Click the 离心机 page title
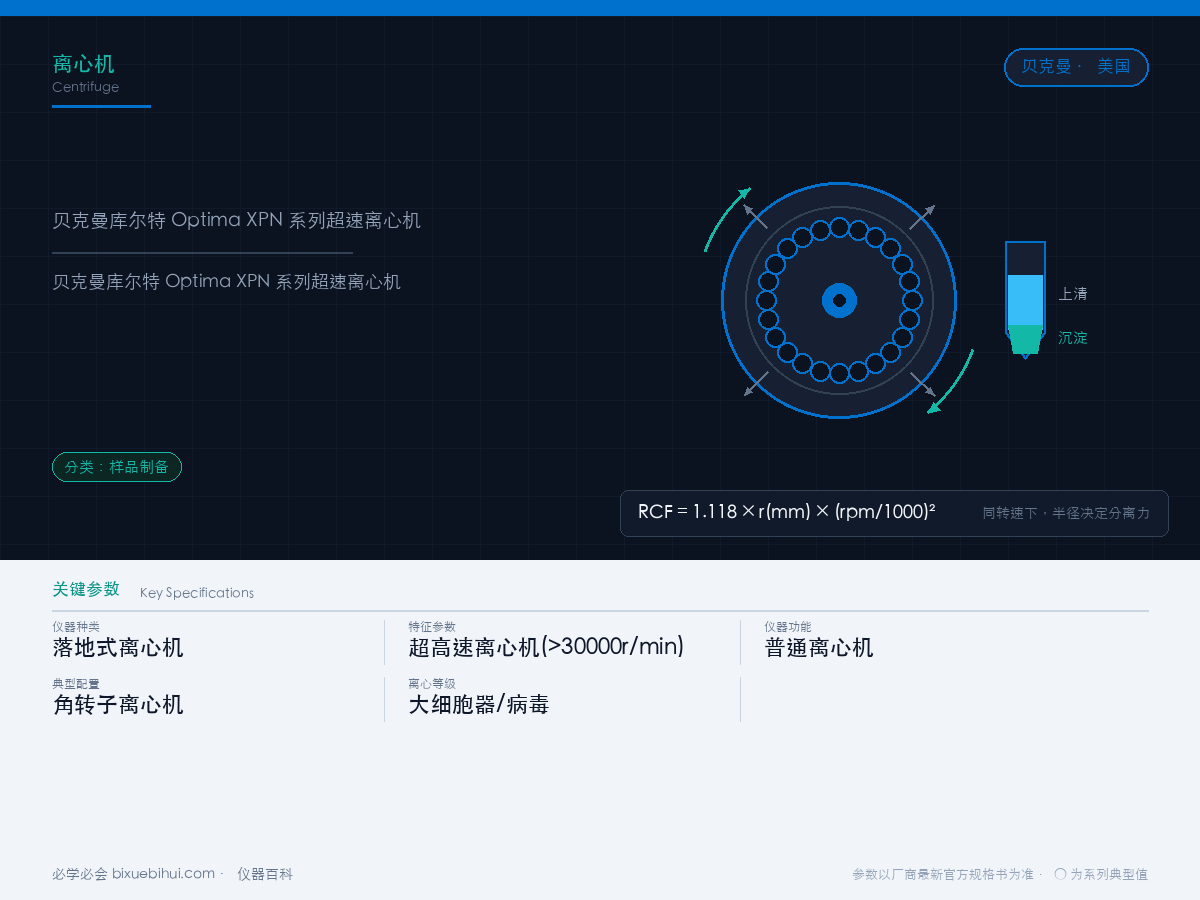Viewport: 1200px width, 900px height. point(83,64)
